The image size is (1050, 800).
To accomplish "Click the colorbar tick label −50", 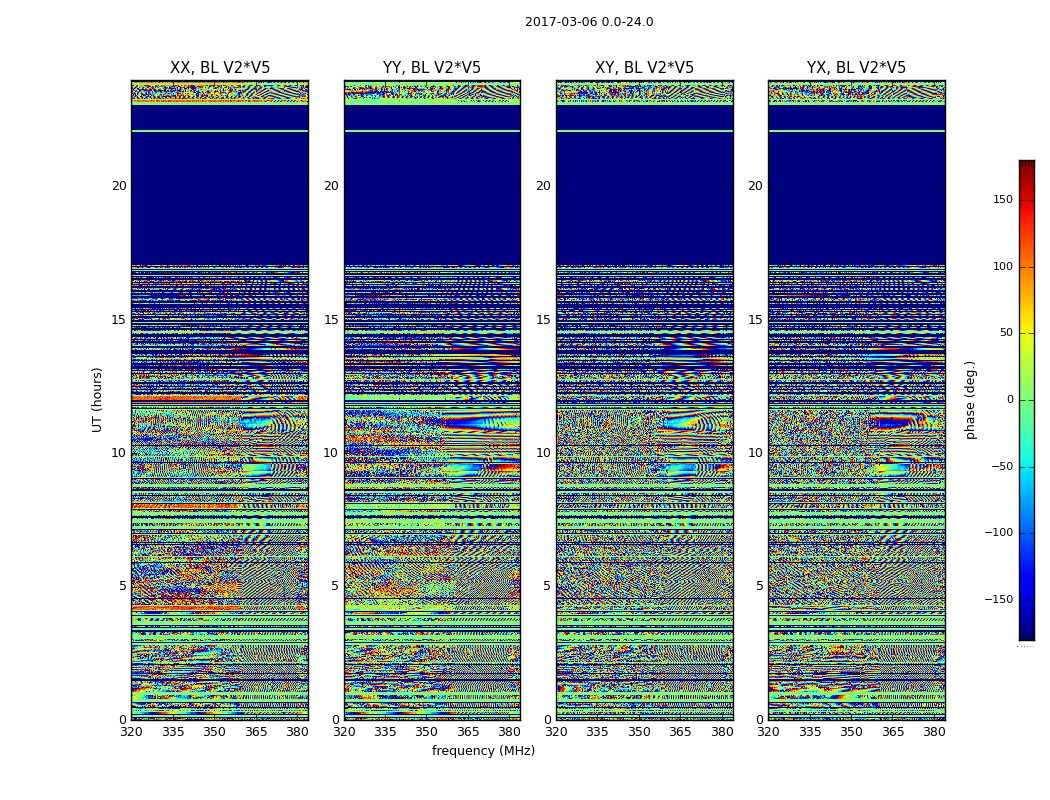I will click(x=1002, y=467).
